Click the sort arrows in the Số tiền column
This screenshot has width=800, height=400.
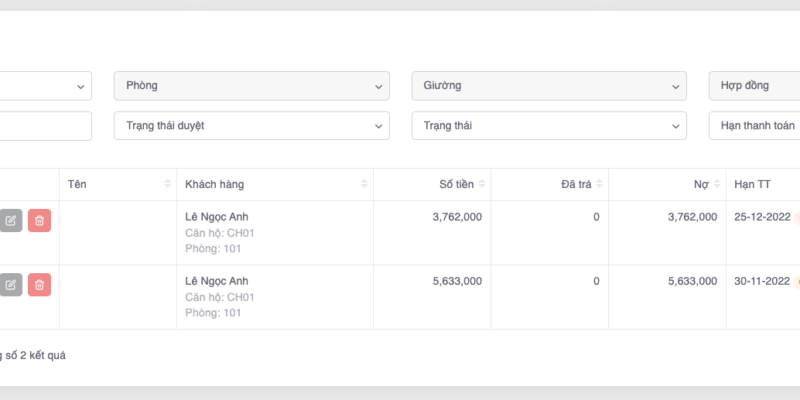482,184
